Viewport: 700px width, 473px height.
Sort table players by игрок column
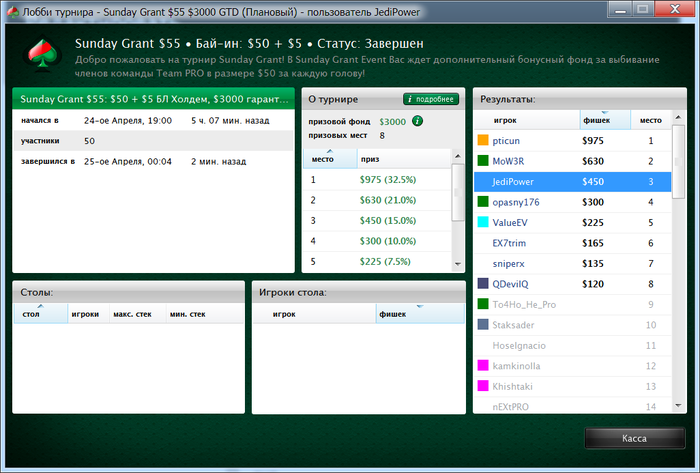[315, 314]
